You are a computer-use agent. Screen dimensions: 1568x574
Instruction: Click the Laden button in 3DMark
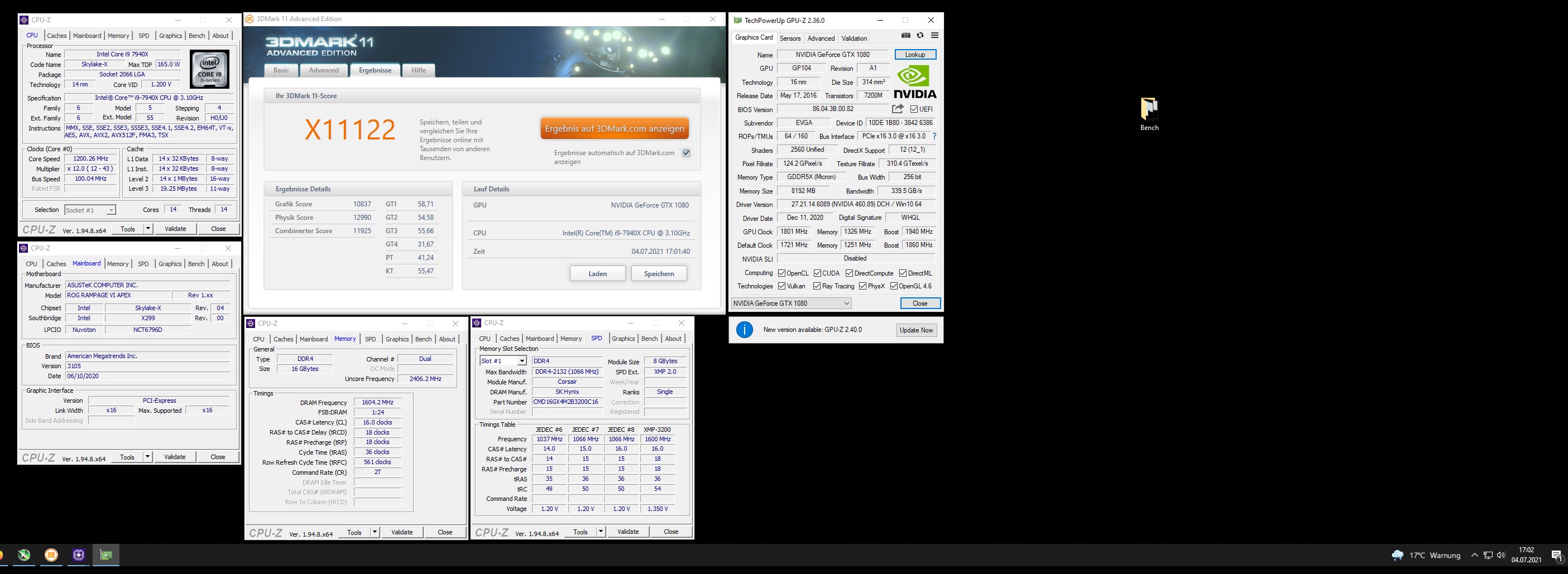click(x=597, y=274)
